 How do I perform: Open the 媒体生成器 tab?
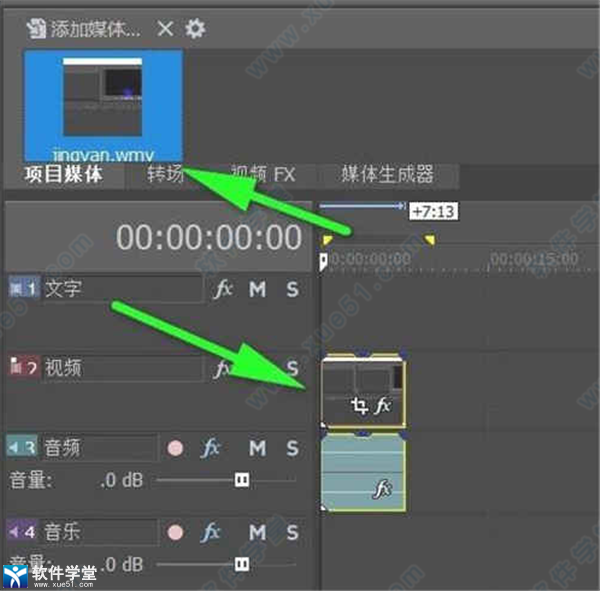(387, 175)
